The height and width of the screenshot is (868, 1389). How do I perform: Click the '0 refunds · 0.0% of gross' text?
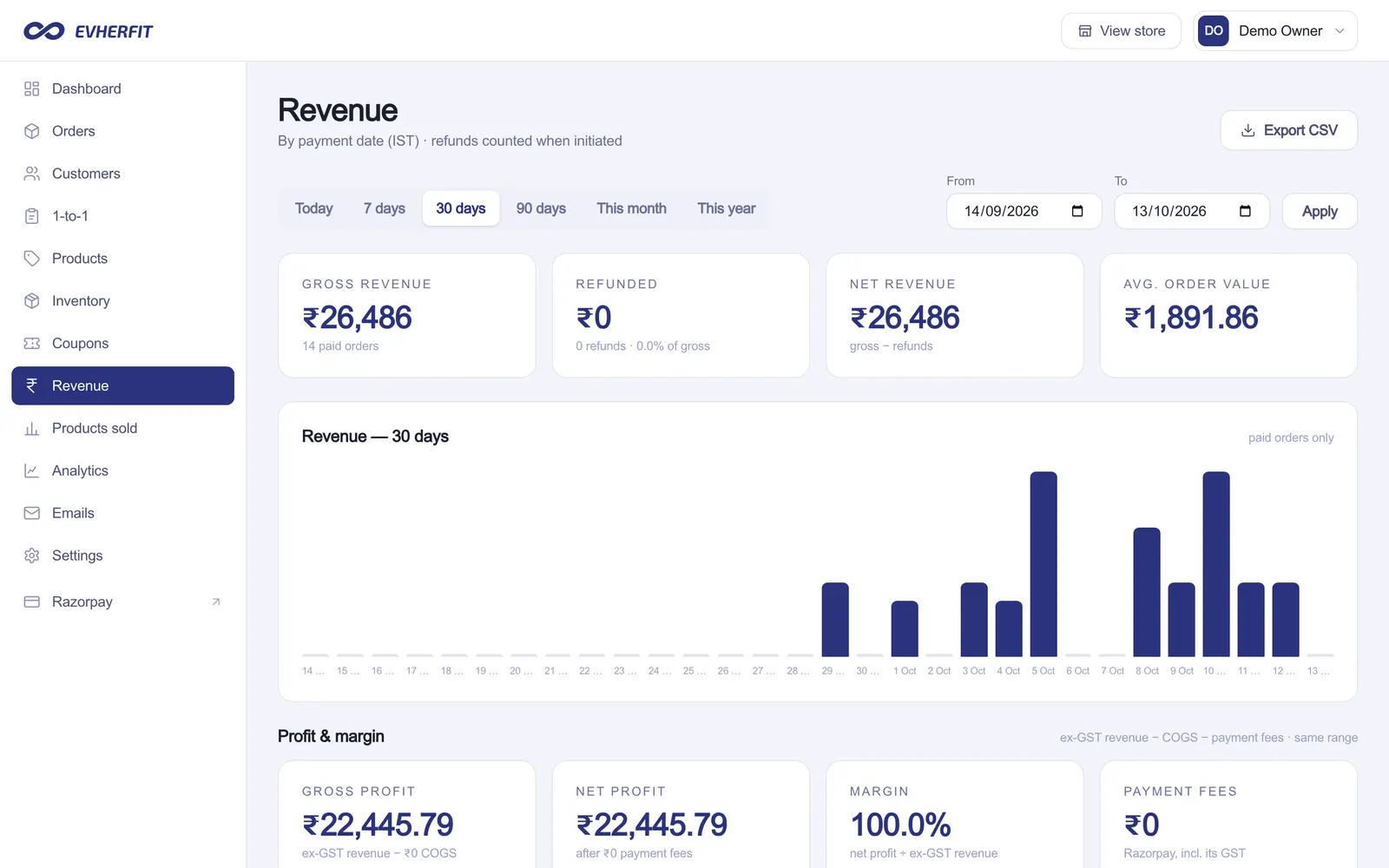coord(642,346)
